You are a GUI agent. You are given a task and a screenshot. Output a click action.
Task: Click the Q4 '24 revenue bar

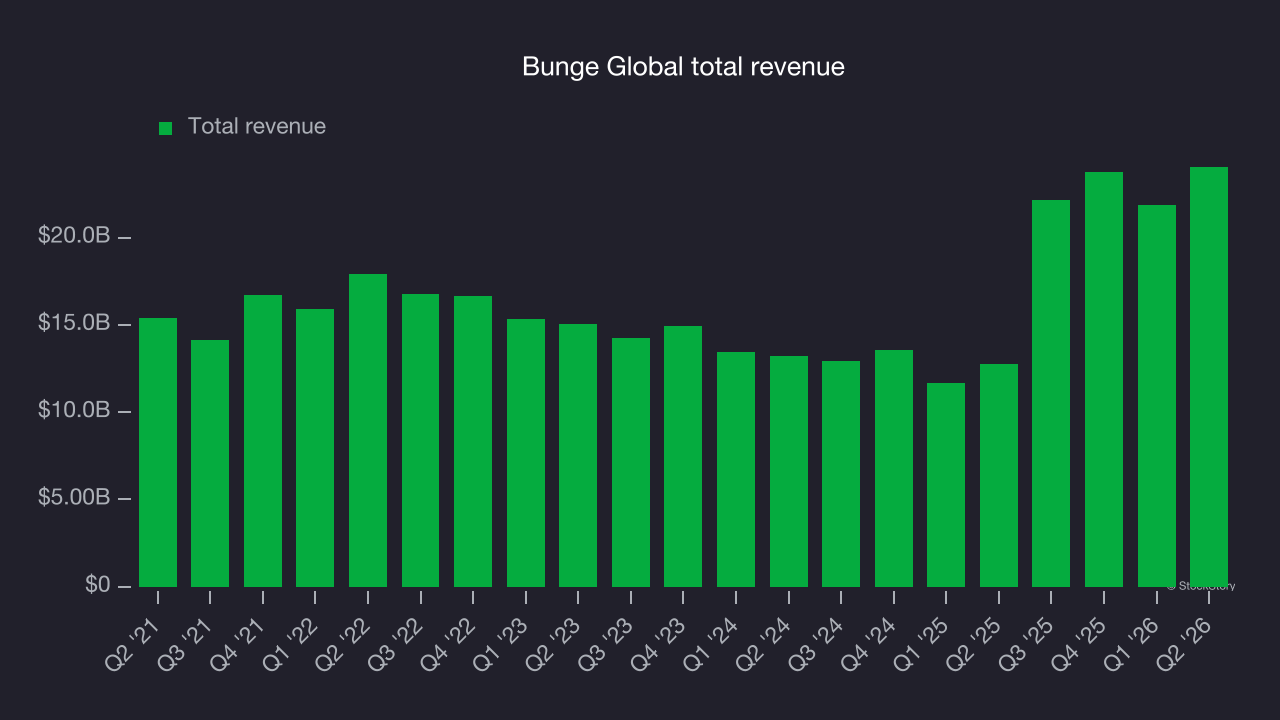[894, 468]
